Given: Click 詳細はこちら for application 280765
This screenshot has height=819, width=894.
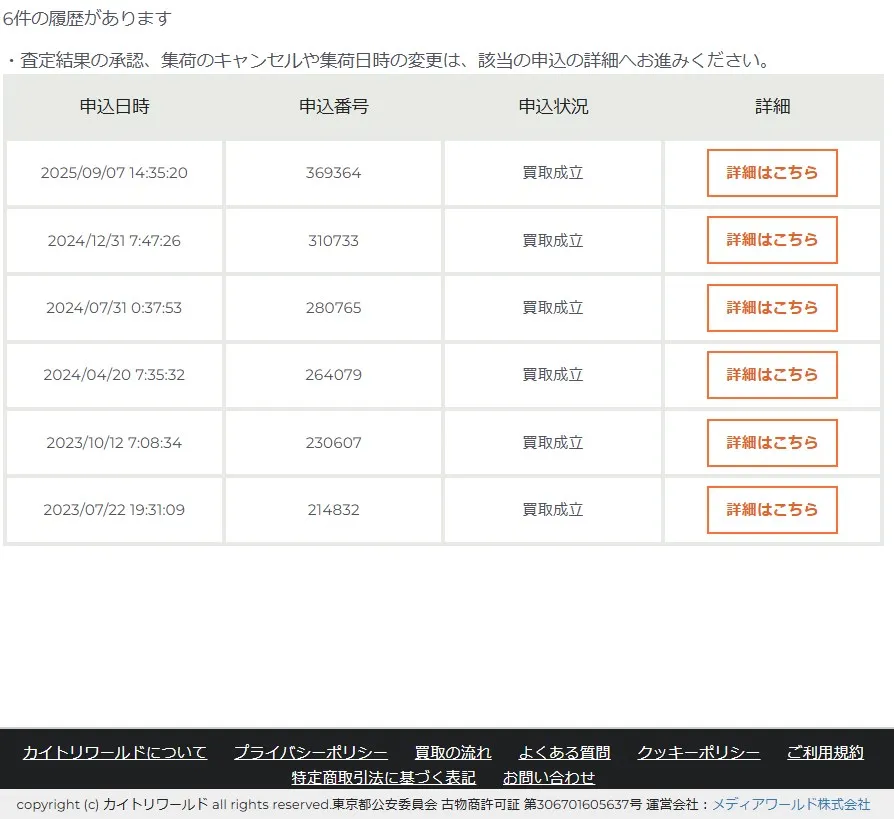Looking at the screenshot, I should [771, 308].
